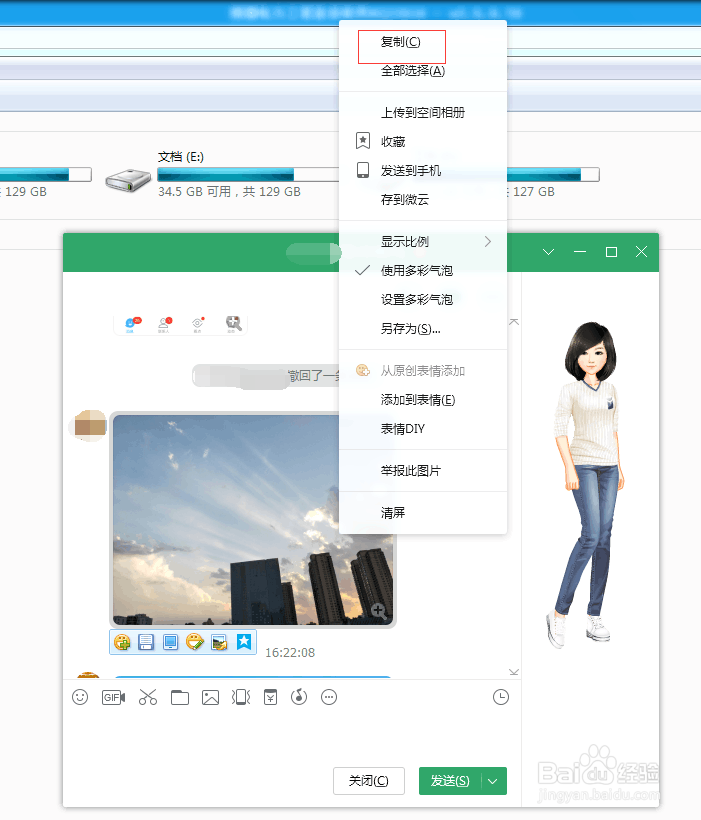Save the photo with the floppy disk icon
Viewport: 701px width, 820px height.
146,642
